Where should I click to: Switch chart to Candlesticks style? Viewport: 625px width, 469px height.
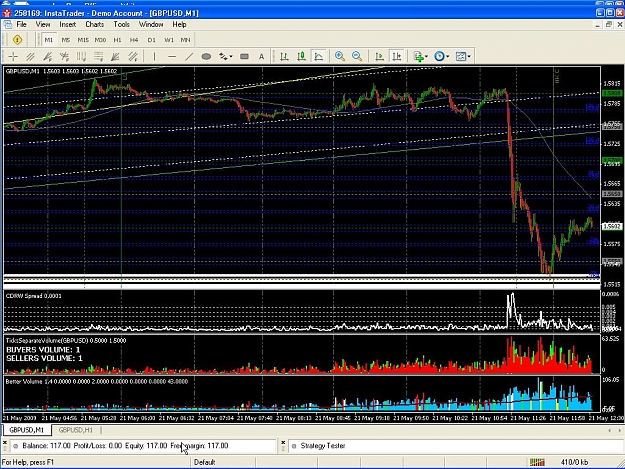pyautogui.click(x=301, y=57)
